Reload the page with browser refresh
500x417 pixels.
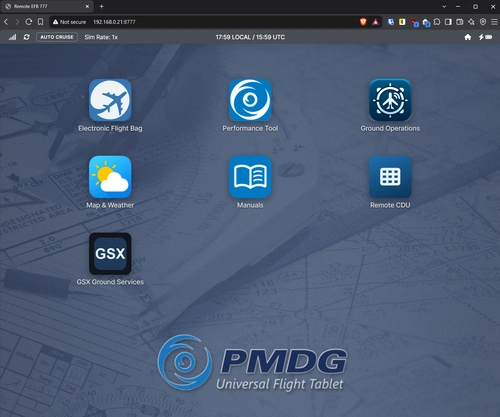coord(29,22)
